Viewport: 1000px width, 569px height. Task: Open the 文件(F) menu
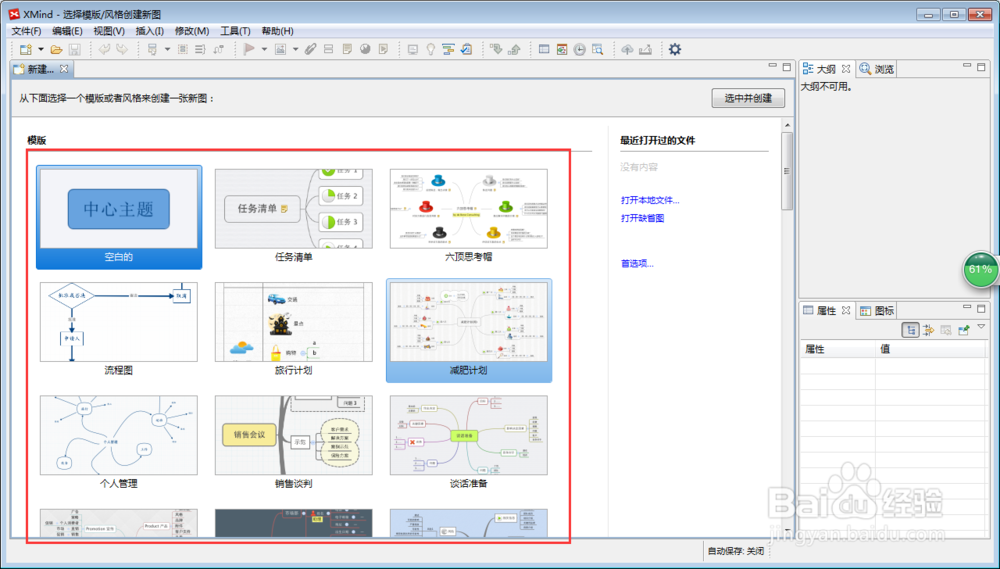[26, 31]
